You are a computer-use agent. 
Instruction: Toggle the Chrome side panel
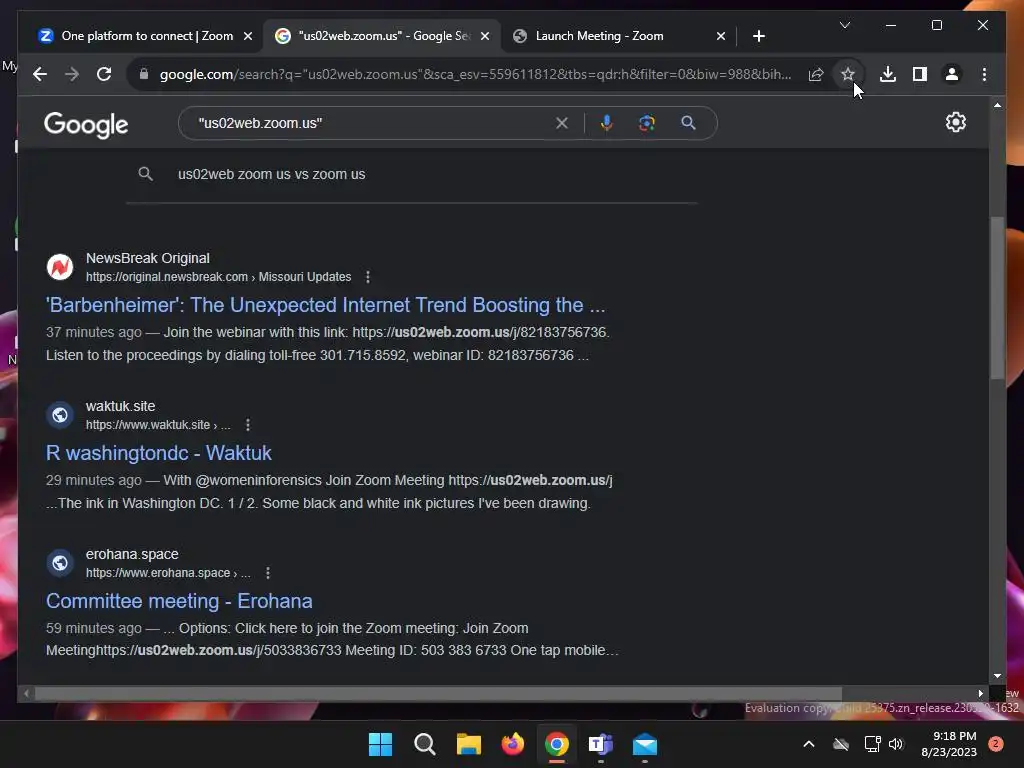pyautogui.click(x=920, y=74)
